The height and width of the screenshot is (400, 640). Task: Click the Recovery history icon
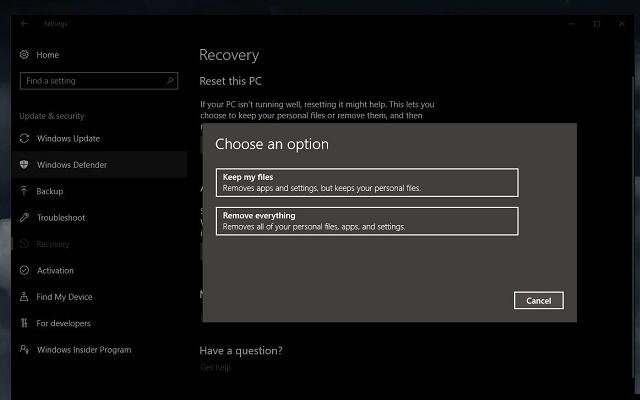tap(24, 244)
